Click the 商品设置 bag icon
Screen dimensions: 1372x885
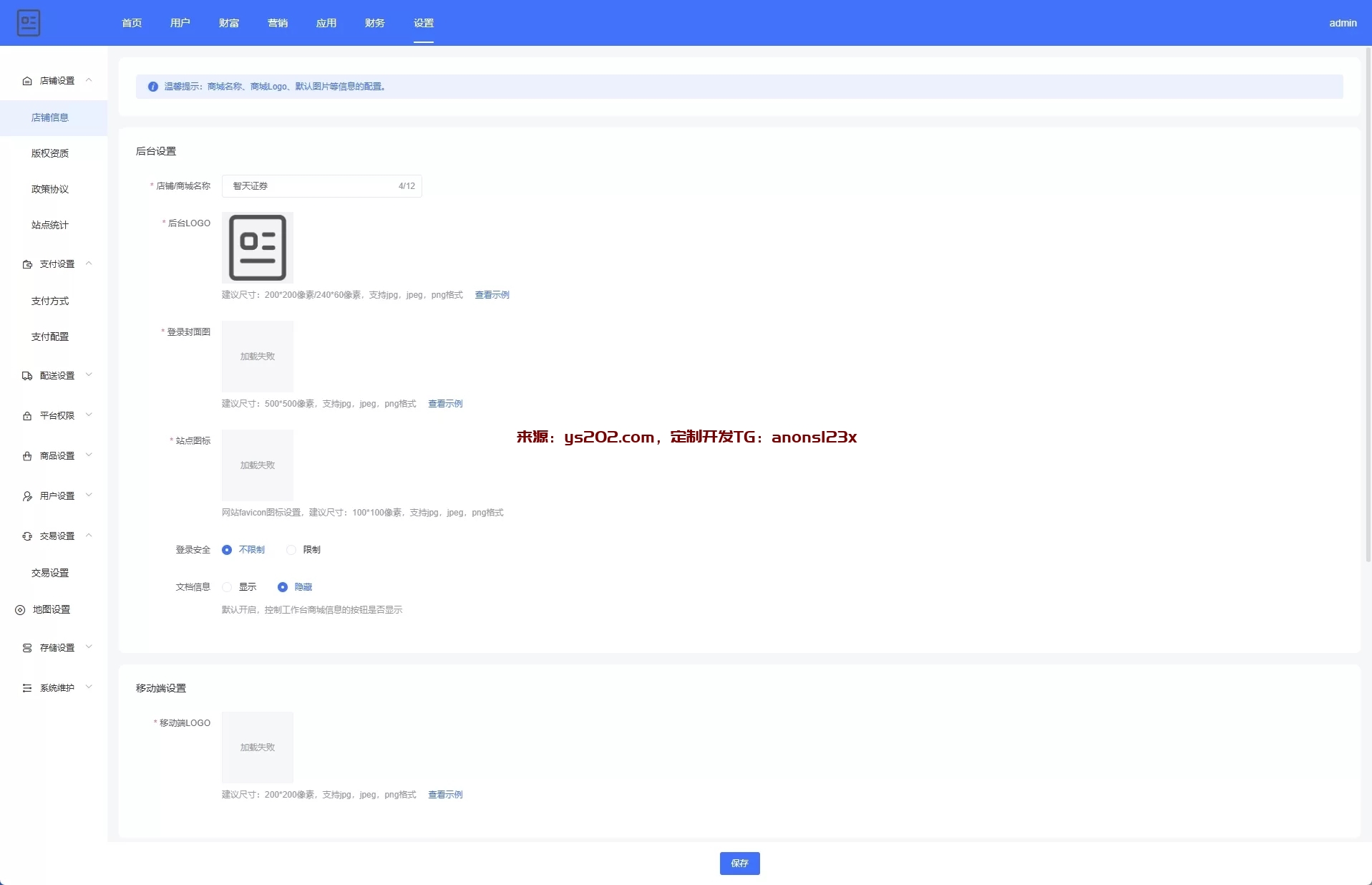27,456
